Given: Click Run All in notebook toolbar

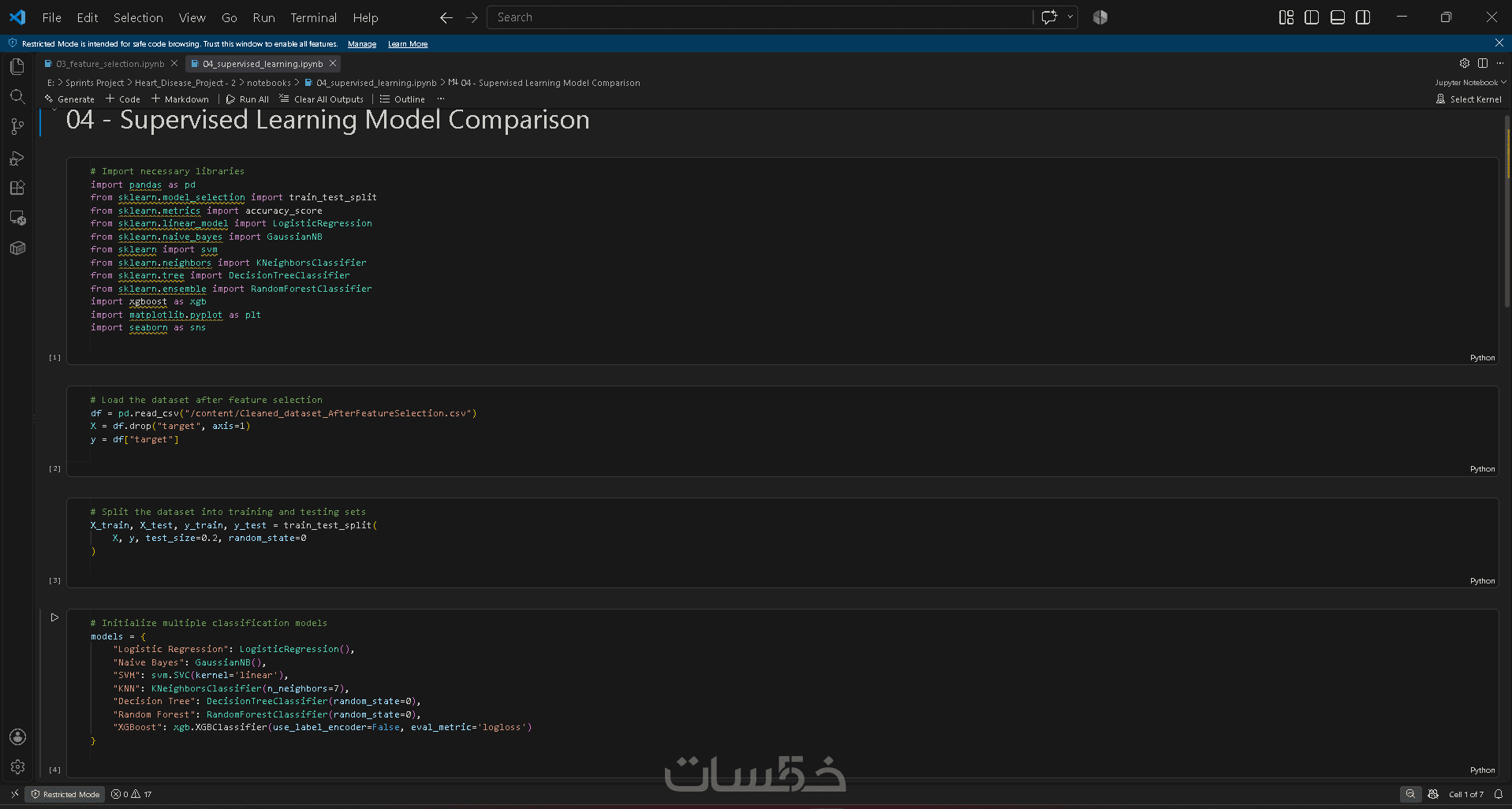Looking at the screenshot, I should [x=247, y=99].
